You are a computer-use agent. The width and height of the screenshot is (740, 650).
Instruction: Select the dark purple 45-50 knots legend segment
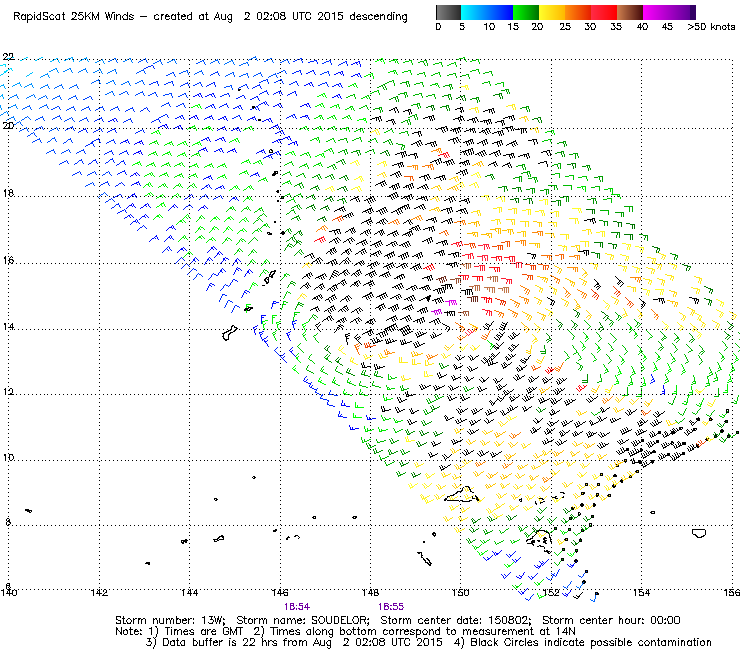(682, 12)
